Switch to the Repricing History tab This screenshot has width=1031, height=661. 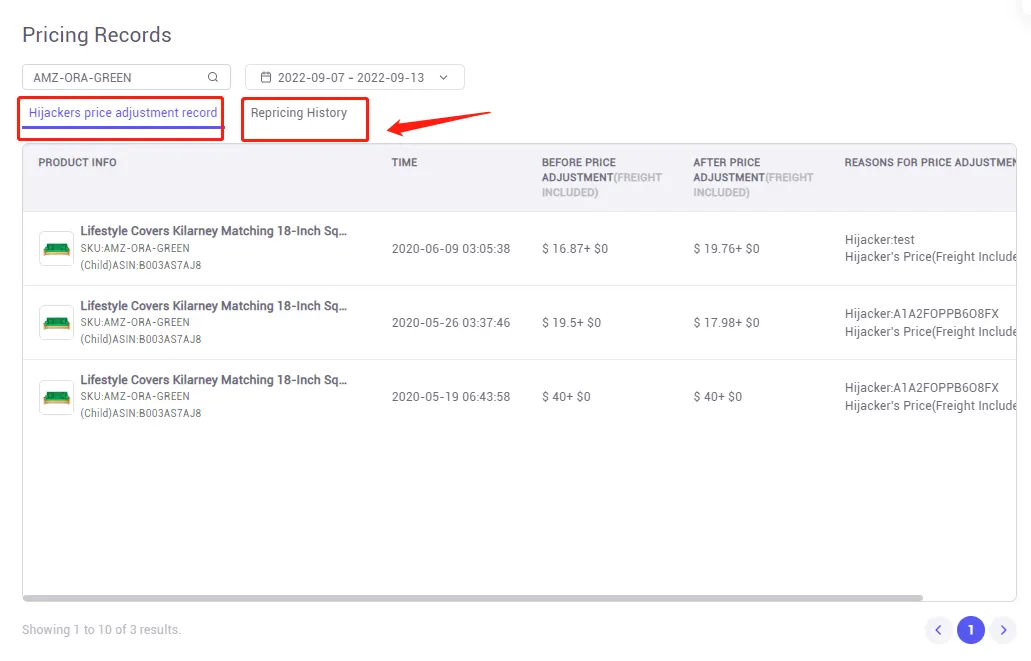tap(304, 118)
